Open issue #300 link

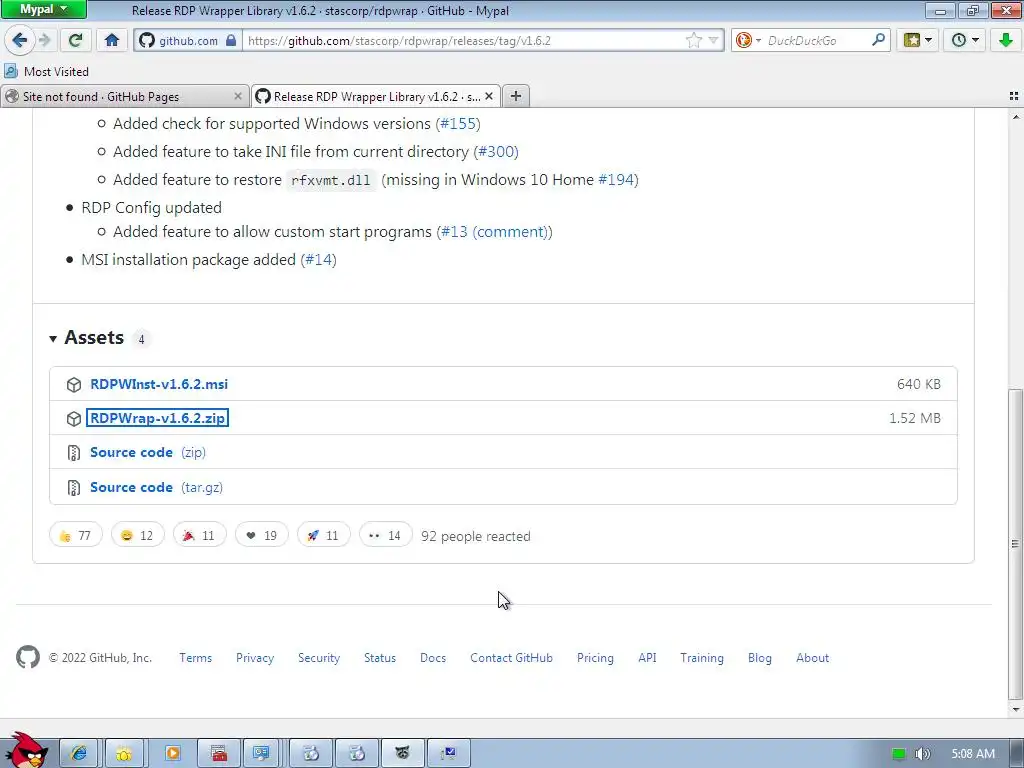(496, 152)
